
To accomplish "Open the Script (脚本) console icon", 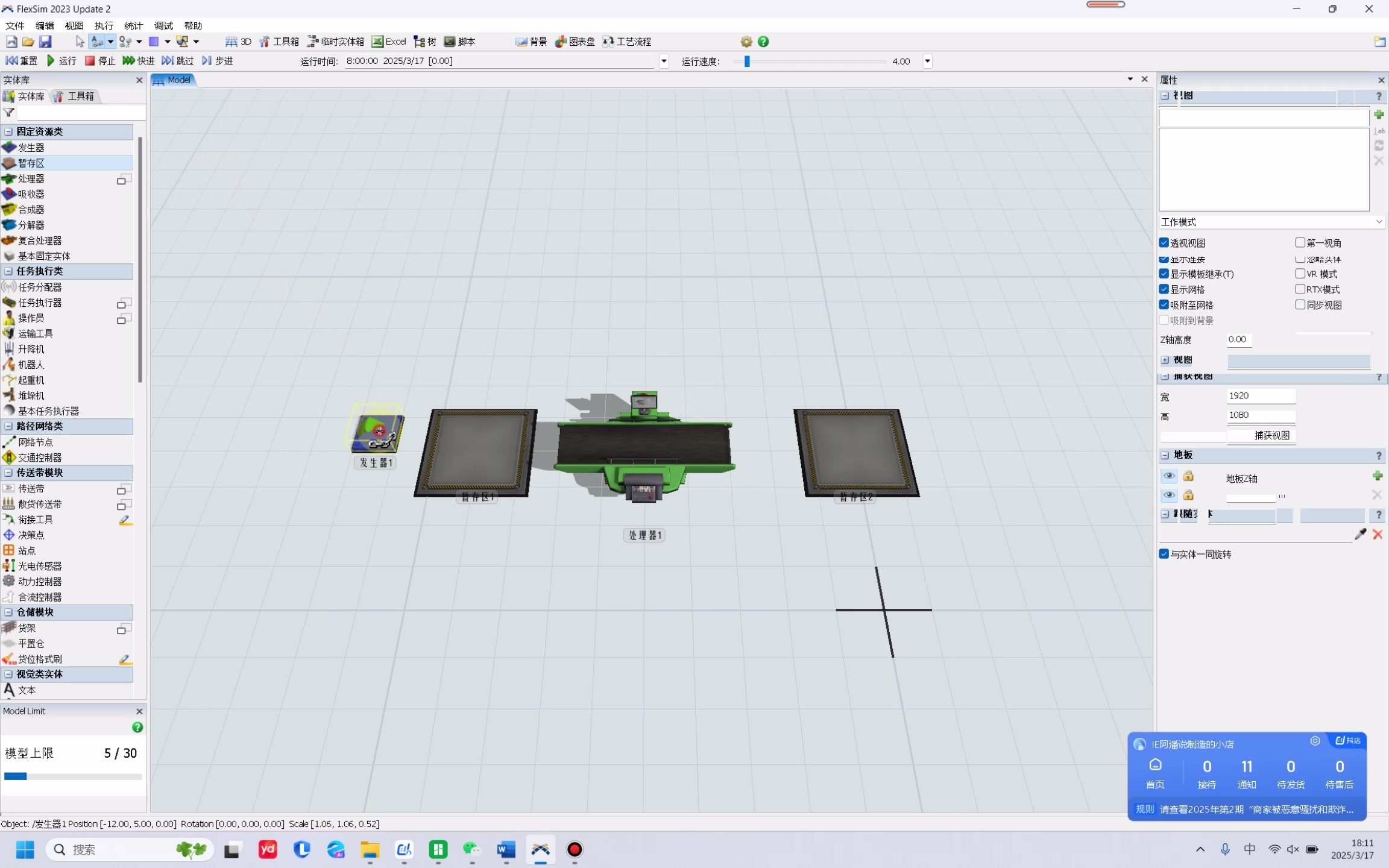I will click(x=459, y=42).
